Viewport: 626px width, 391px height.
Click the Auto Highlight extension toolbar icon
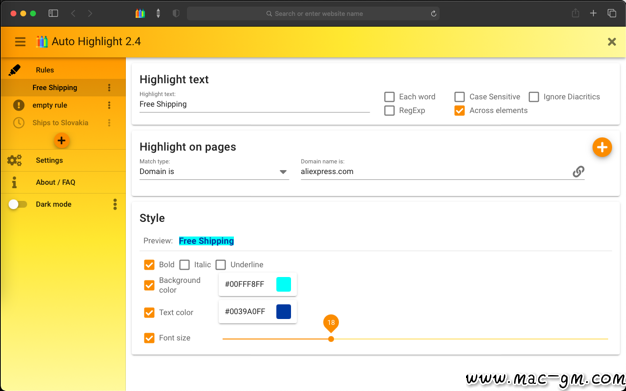pos(140,14)
